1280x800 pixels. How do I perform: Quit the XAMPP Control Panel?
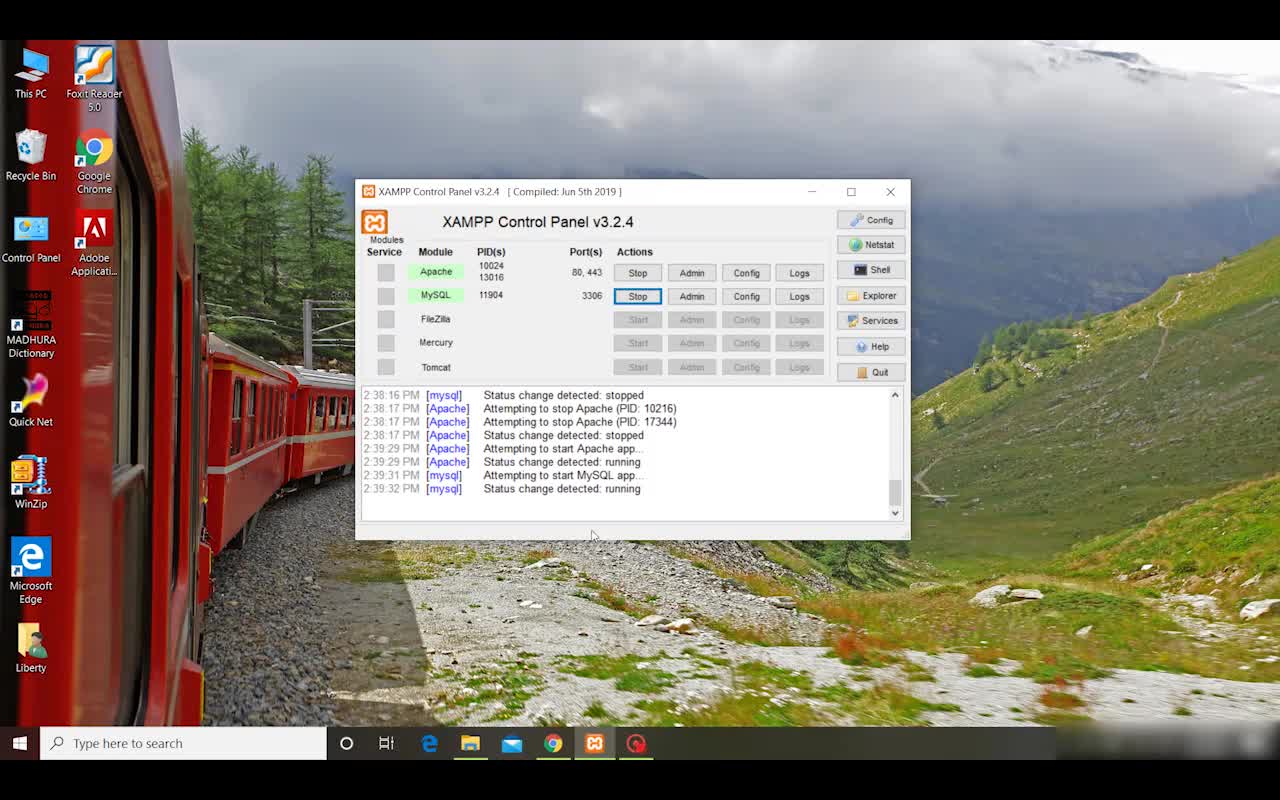click(871, 372)
